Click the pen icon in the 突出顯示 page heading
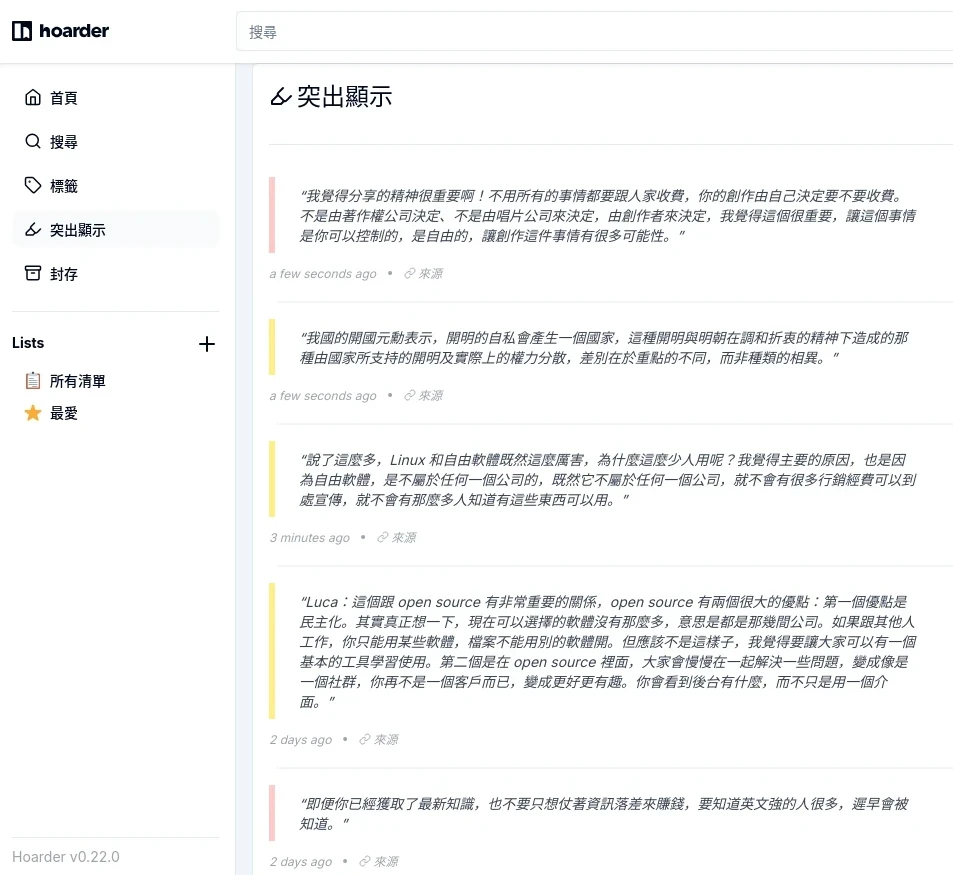 (281, 95)
